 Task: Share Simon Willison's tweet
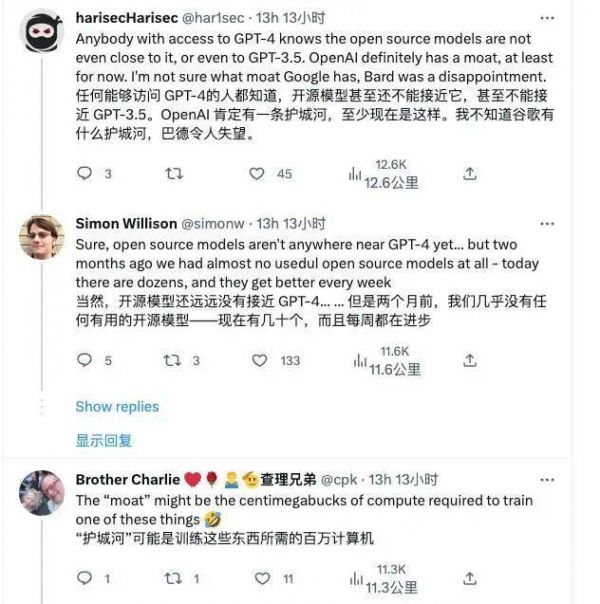pos(470,361)
